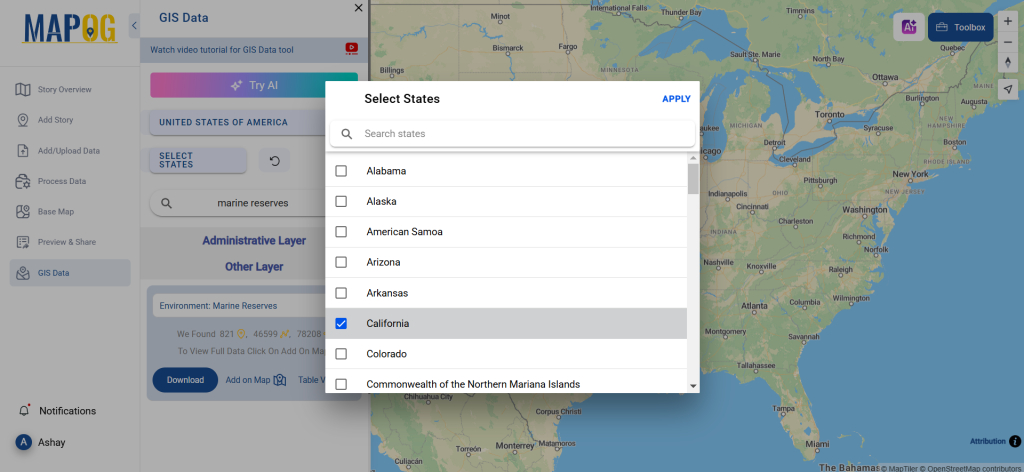The image size is (1024, 472).
Task: Open the Add/Upload Data menu item
Action: coord(69,151)
